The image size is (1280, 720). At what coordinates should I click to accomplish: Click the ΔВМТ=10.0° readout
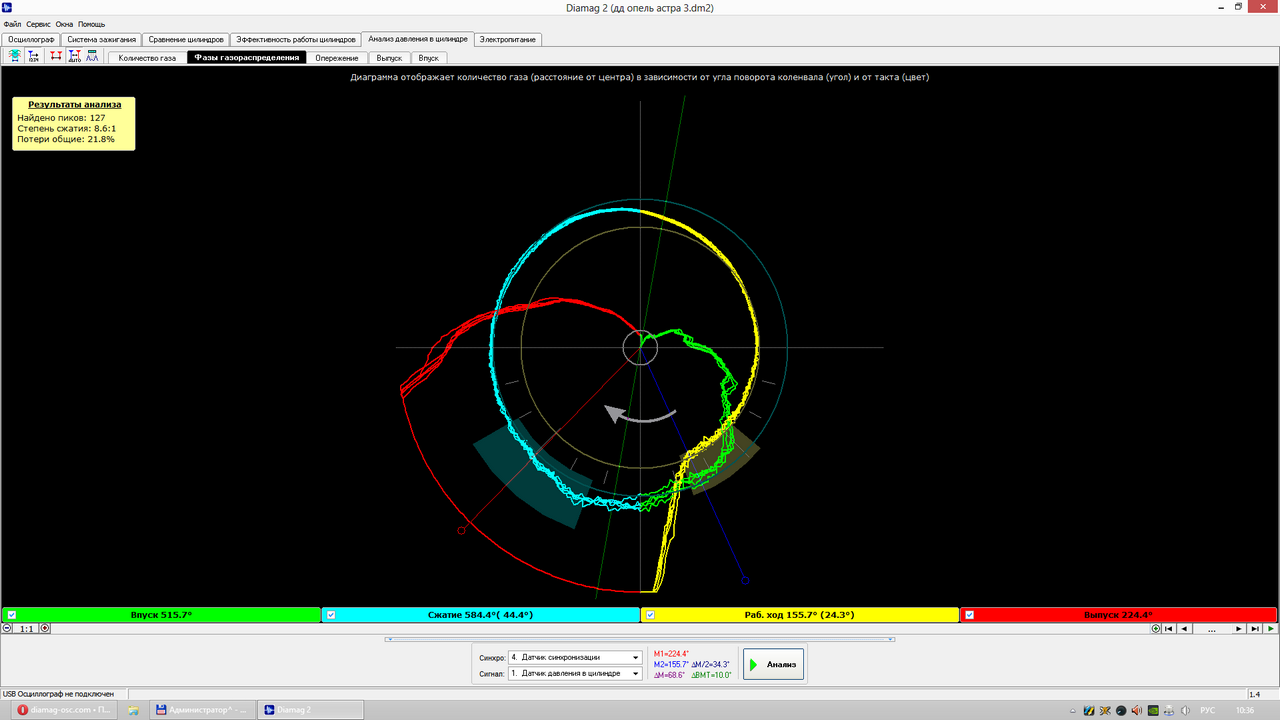tap(711, 675)
